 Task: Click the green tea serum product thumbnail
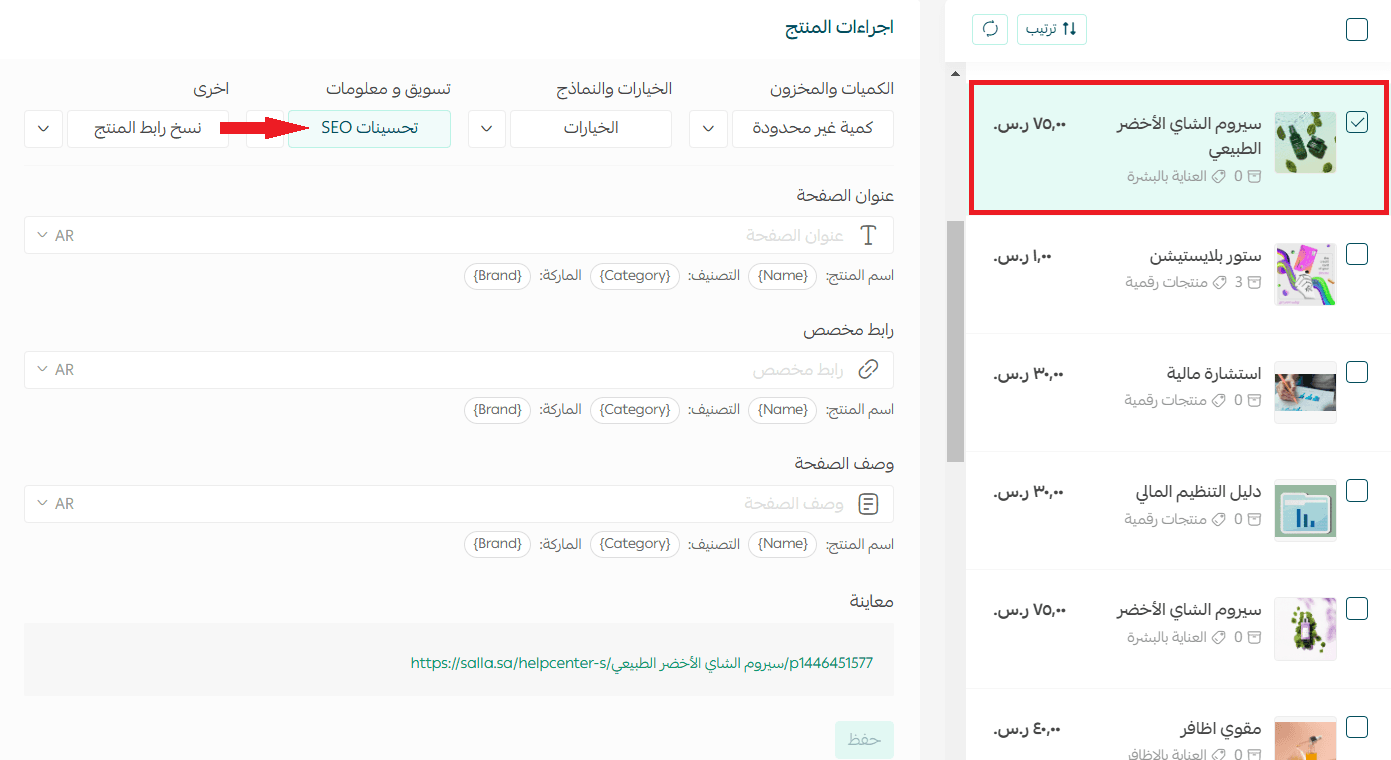1305,143
